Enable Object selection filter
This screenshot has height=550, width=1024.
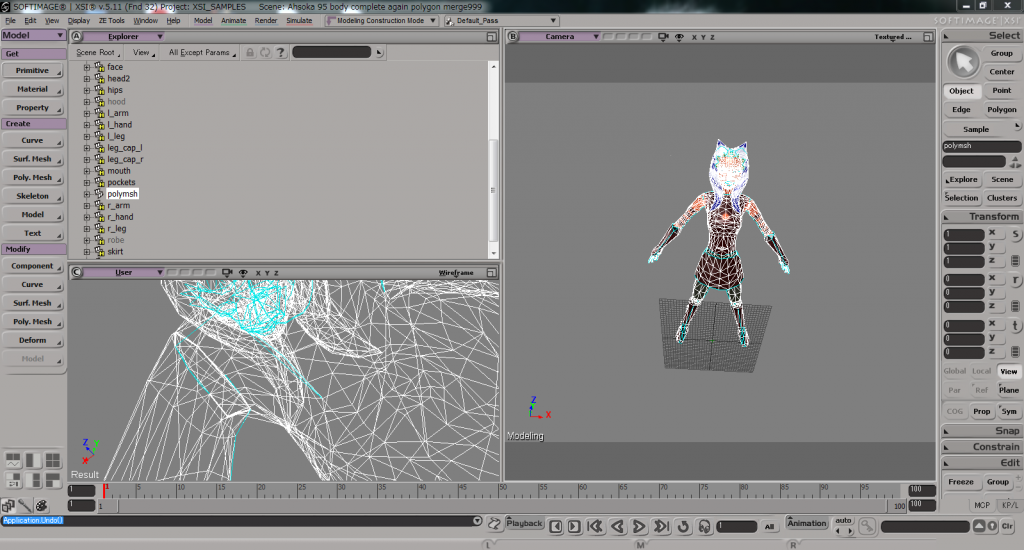click(961, 91)
